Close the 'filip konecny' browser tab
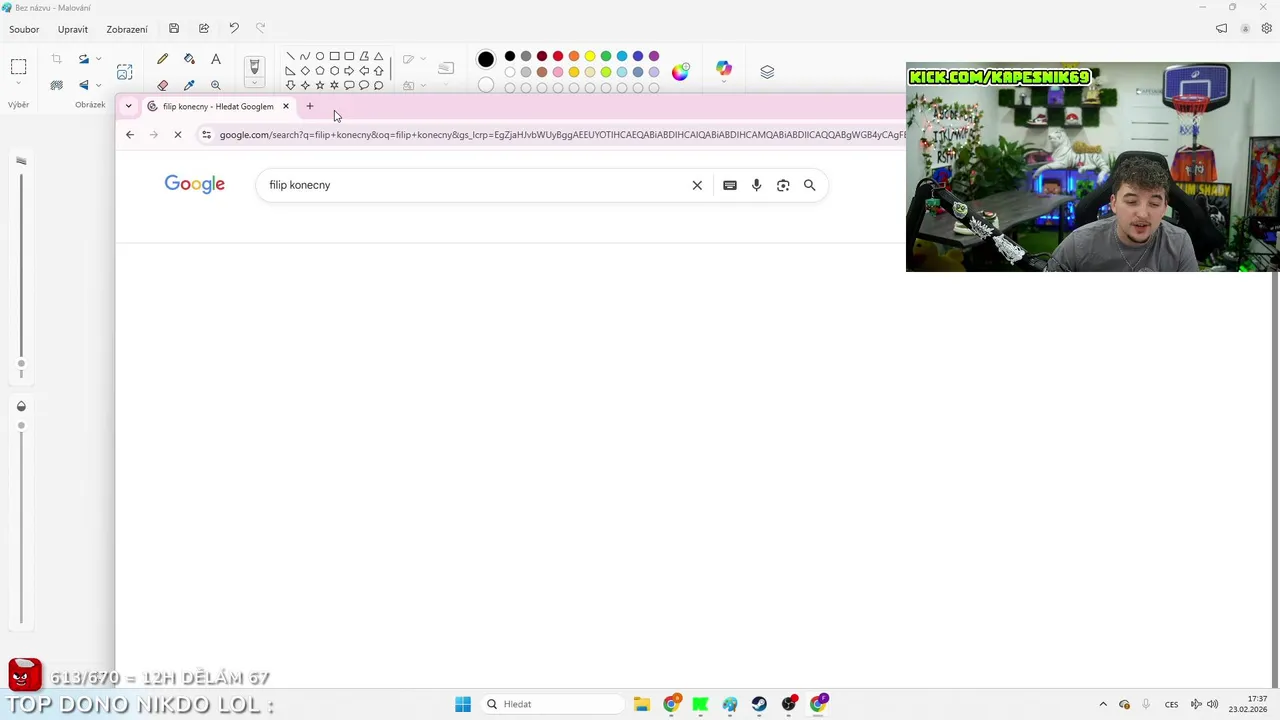1280x720 pixels. click(285, 106)
